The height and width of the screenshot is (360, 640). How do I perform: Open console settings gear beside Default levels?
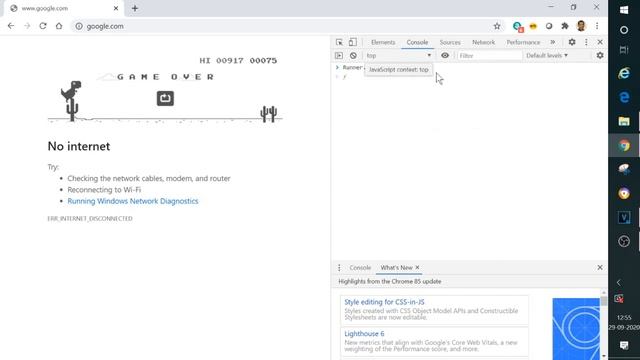(600, 56)
